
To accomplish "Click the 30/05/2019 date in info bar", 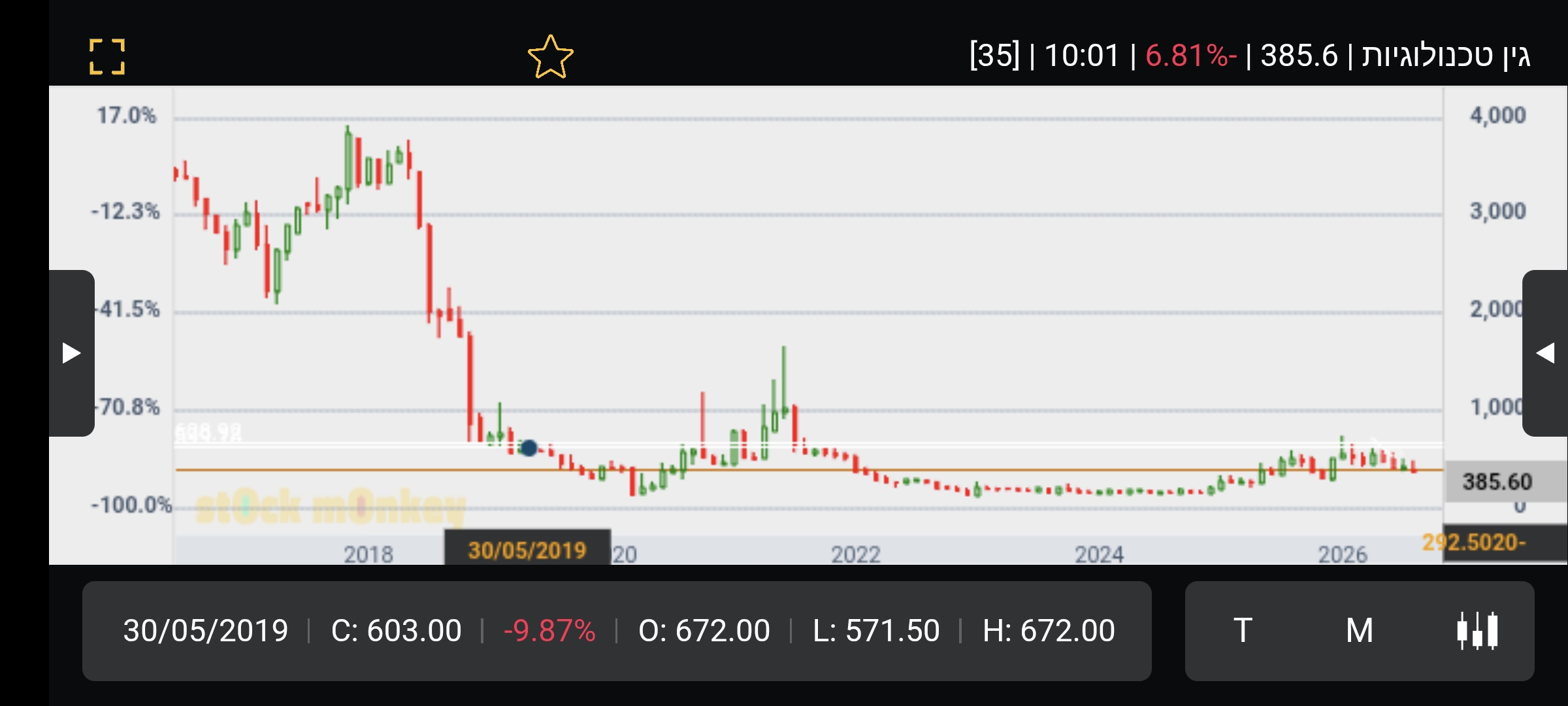I will click(x=206, y=631).
